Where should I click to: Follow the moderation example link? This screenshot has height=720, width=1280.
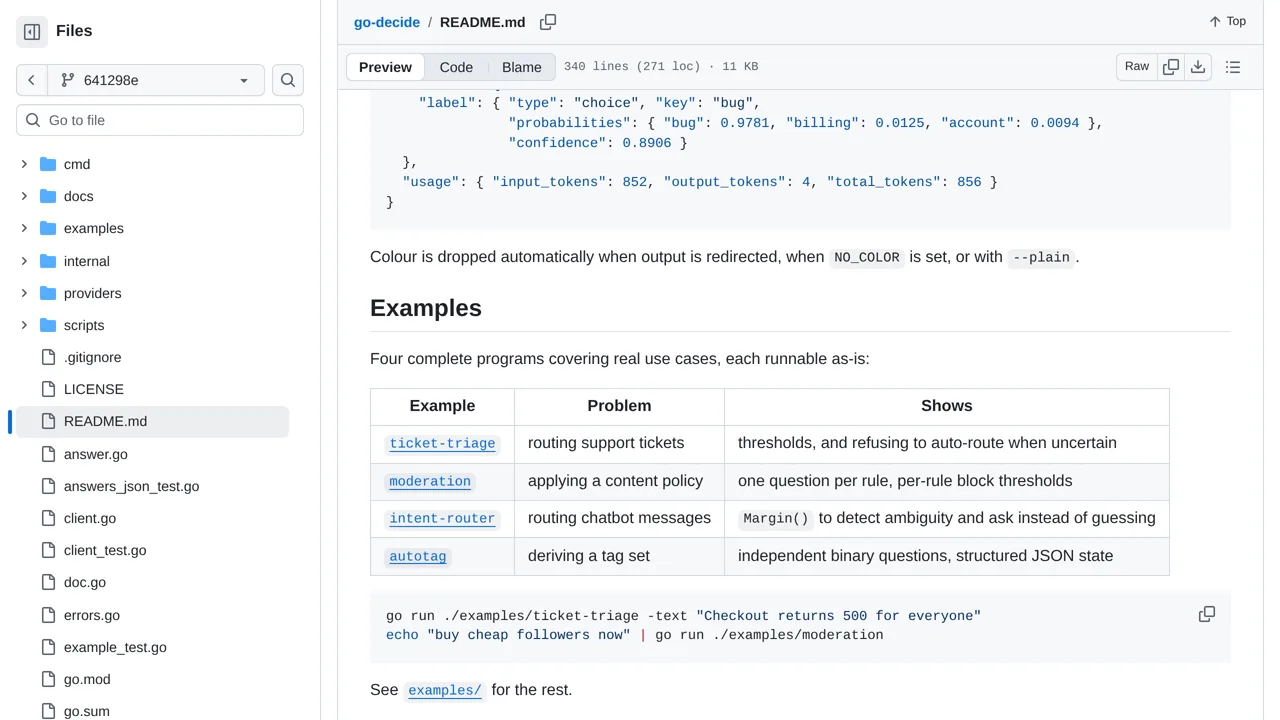click(x=430, y=481)
